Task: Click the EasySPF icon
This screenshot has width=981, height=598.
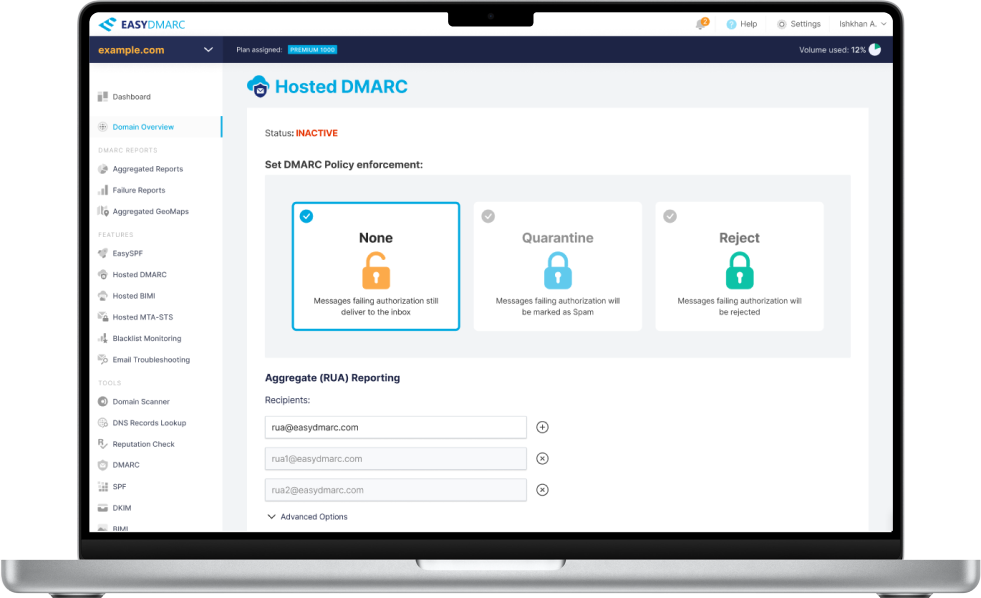Action: 103,253
